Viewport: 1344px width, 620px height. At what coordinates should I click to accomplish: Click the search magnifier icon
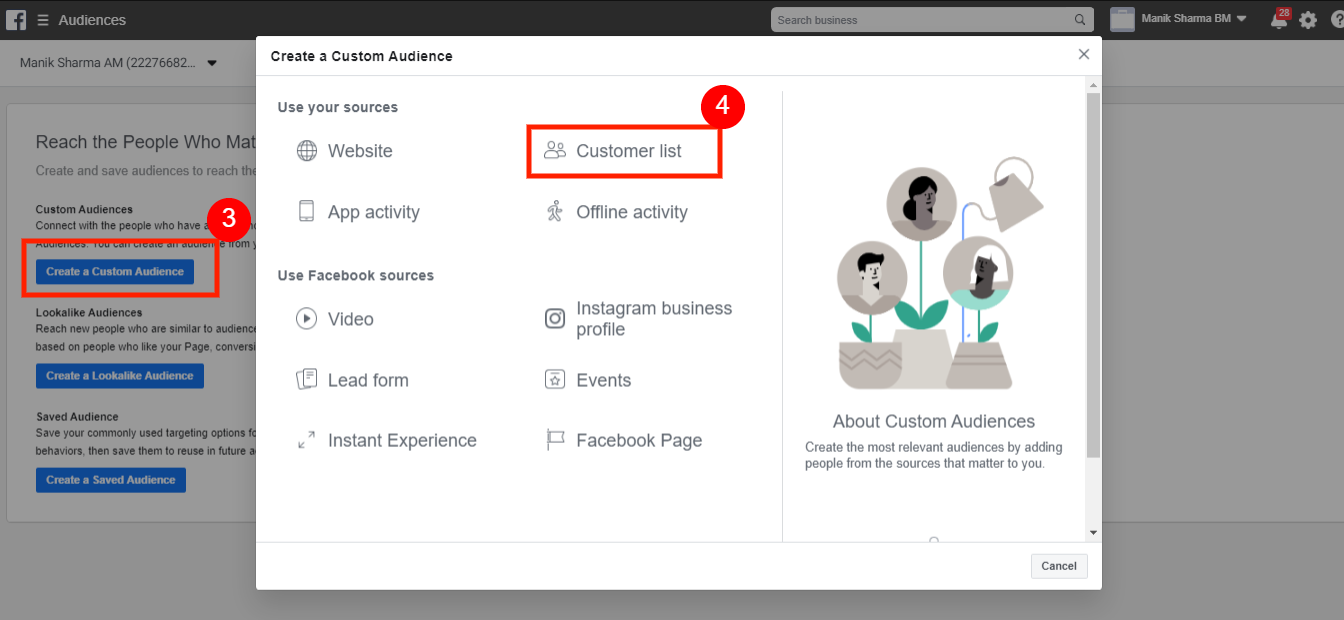pyautogui.click(x=1080, y=20)
